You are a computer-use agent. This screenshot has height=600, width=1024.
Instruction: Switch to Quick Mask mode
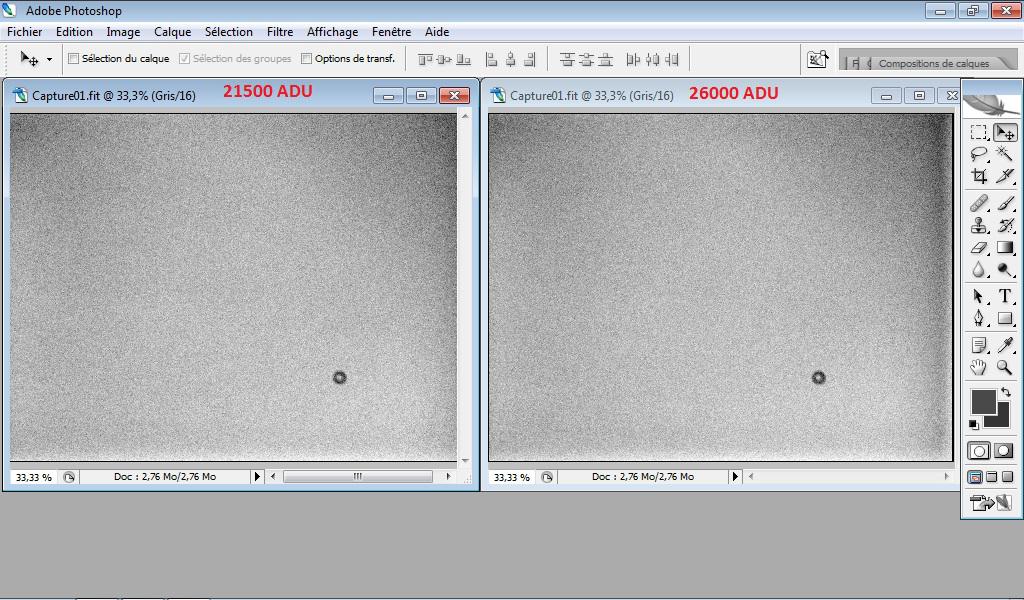point(1004,450)
